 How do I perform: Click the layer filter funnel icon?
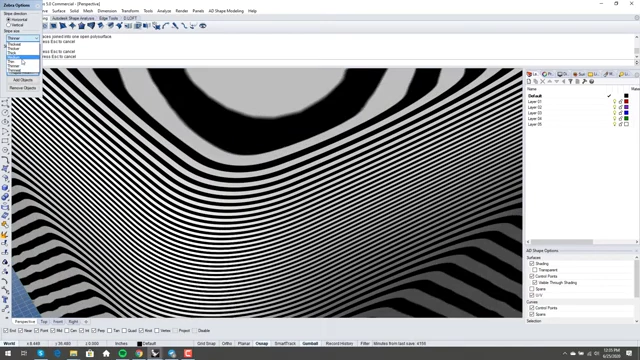[571, 82]
